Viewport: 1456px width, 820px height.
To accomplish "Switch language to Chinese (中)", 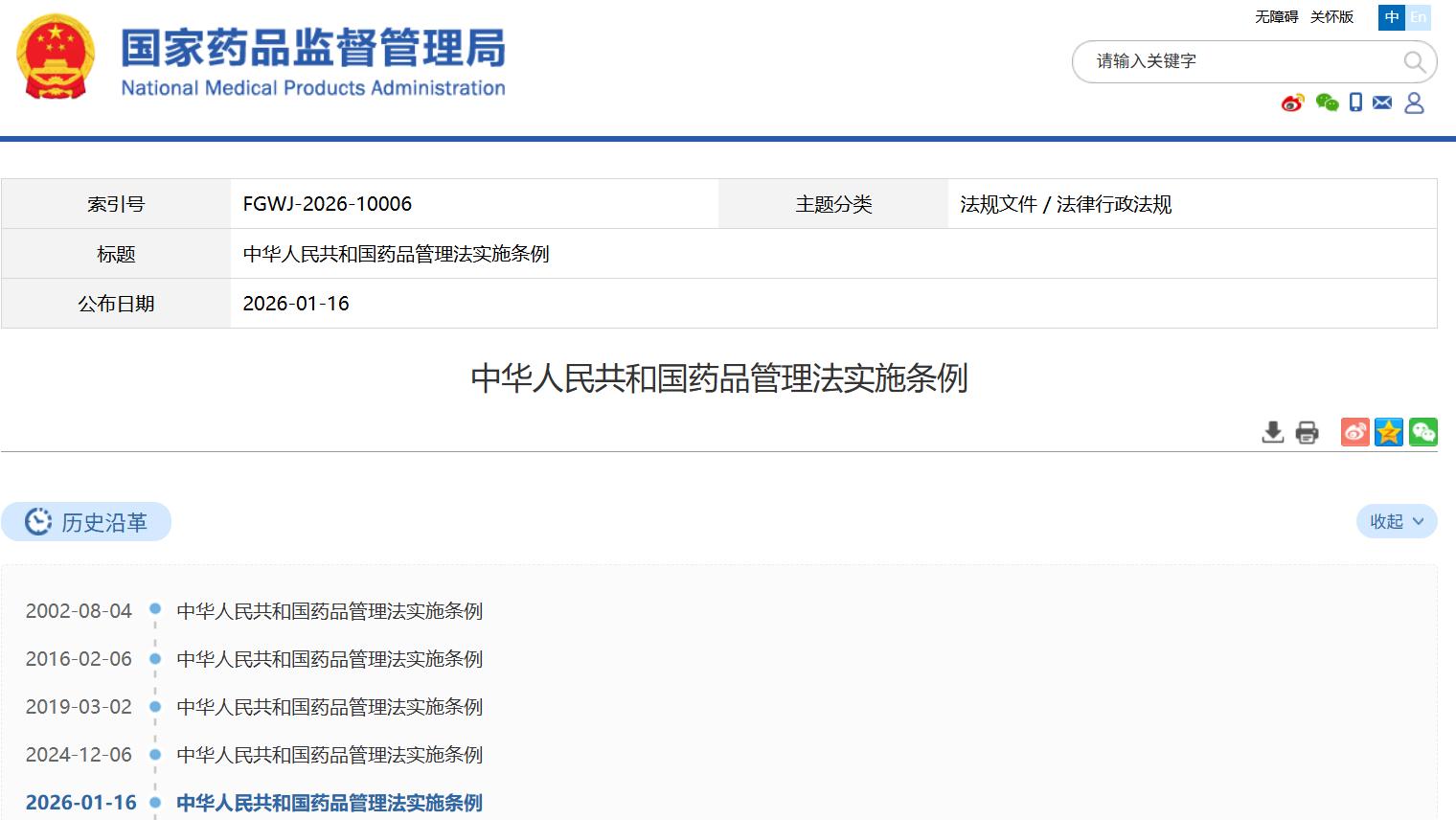I will point(1392,17).
